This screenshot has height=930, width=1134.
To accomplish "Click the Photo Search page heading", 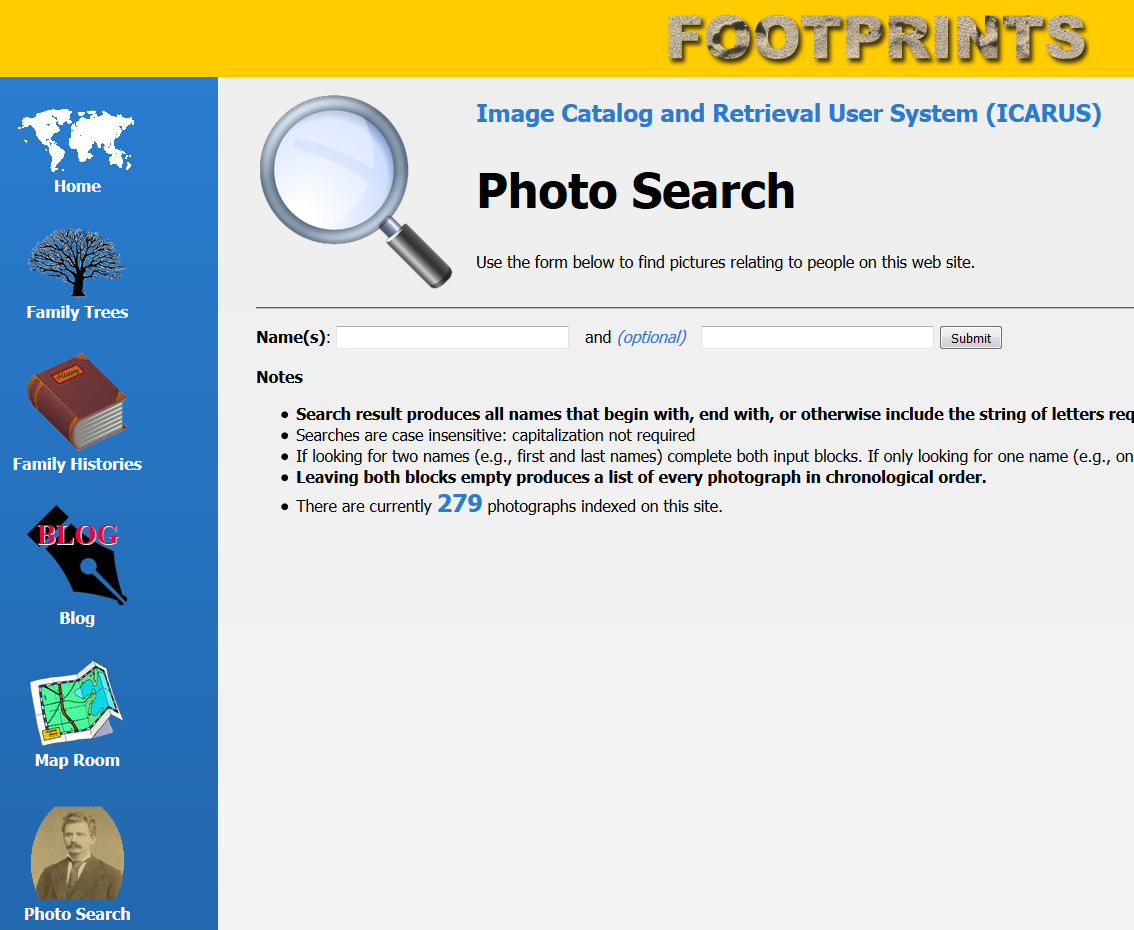I will click(636, 192).
